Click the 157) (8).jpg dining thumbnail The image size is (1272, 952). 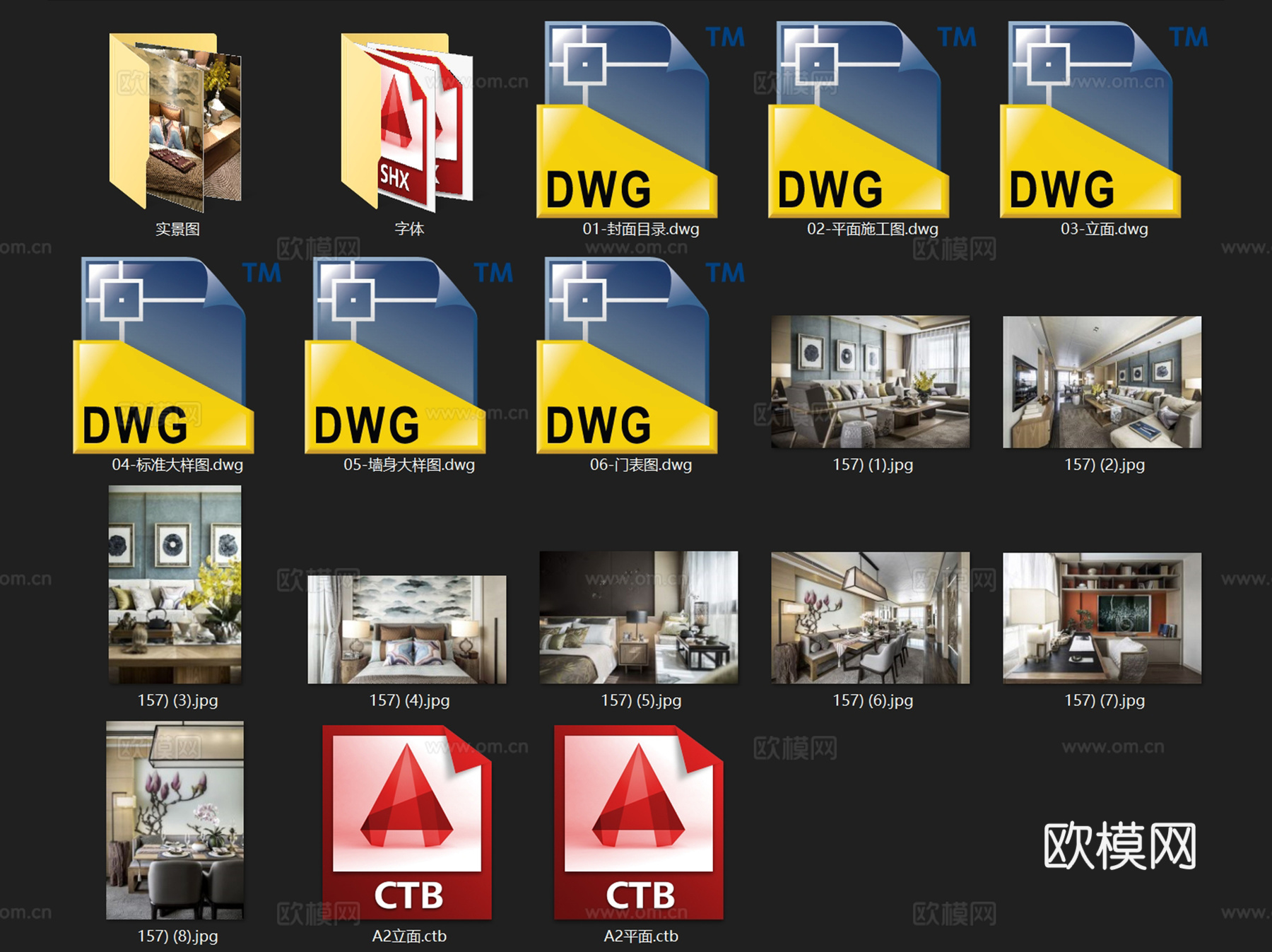pyautogui.click(x=175, y=821)
